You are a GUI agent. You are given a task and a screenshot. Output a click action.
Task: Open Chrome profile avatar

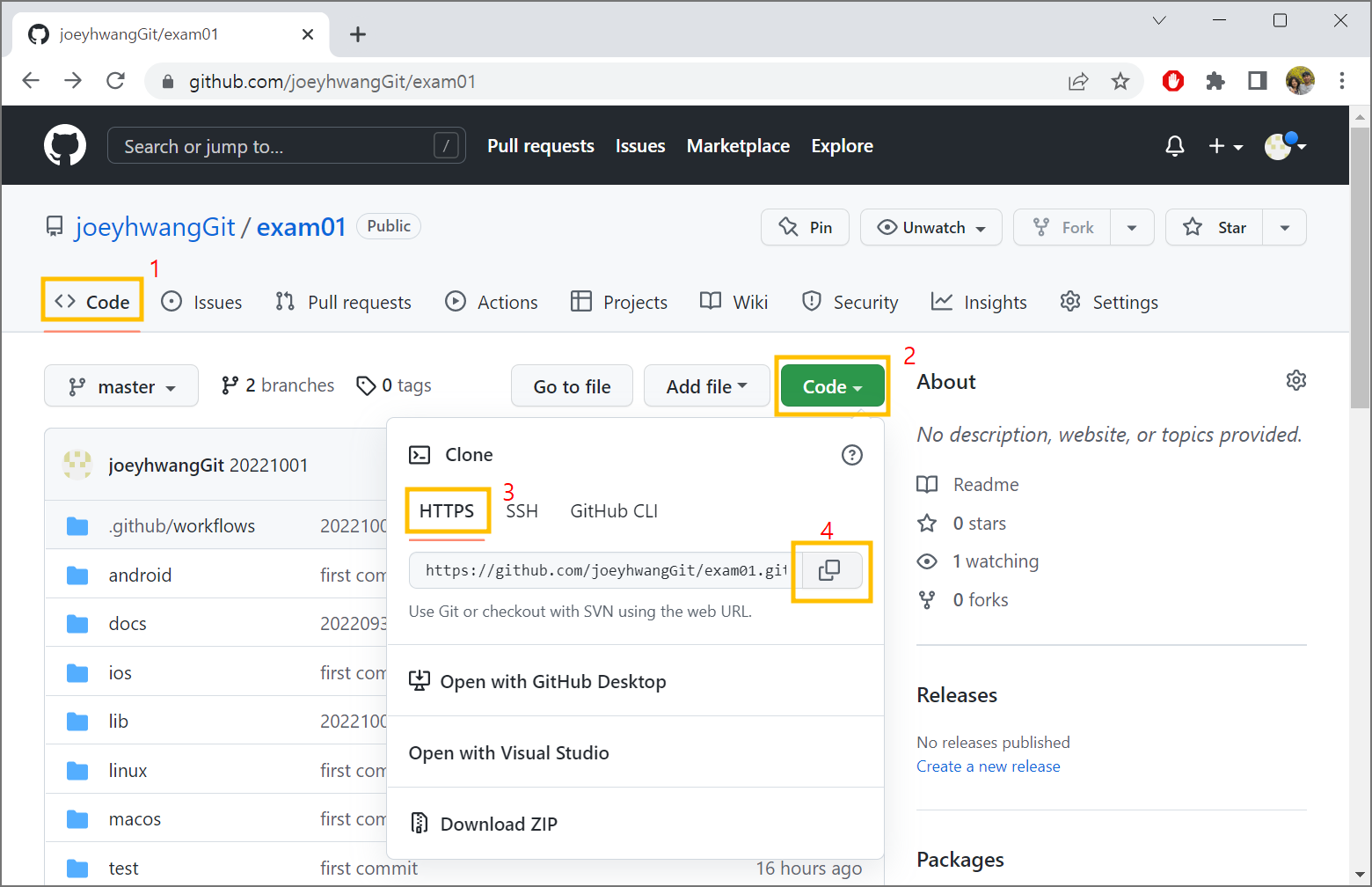pos(1300,81)
